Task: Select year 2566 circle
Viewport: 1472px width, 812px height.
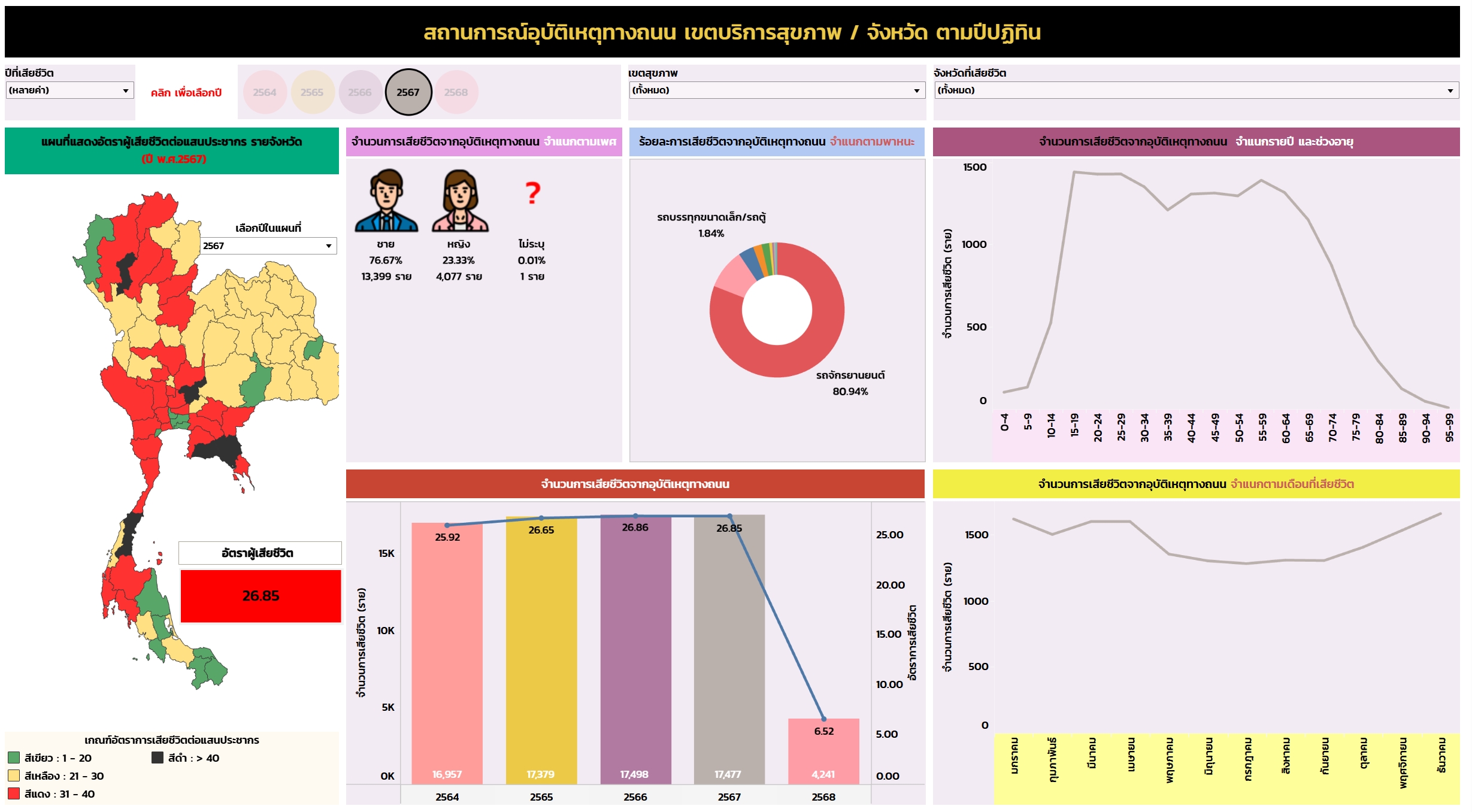Action: click(x=360, y=92)
